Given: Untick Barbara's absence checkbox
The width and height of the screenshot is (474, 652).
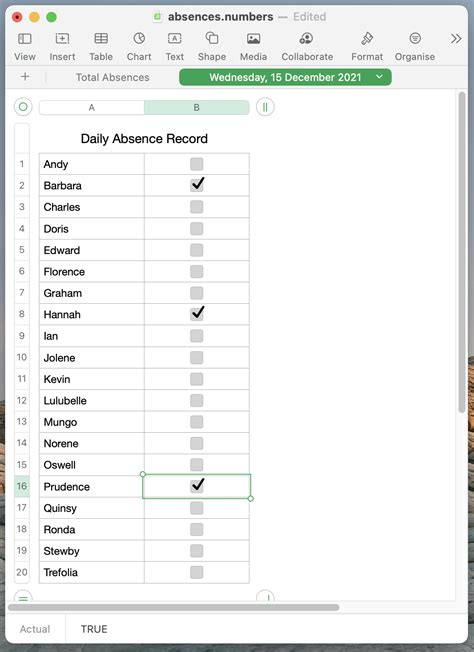Looking at the screenshot, I should pyautogui.click(x=197, y=185).
